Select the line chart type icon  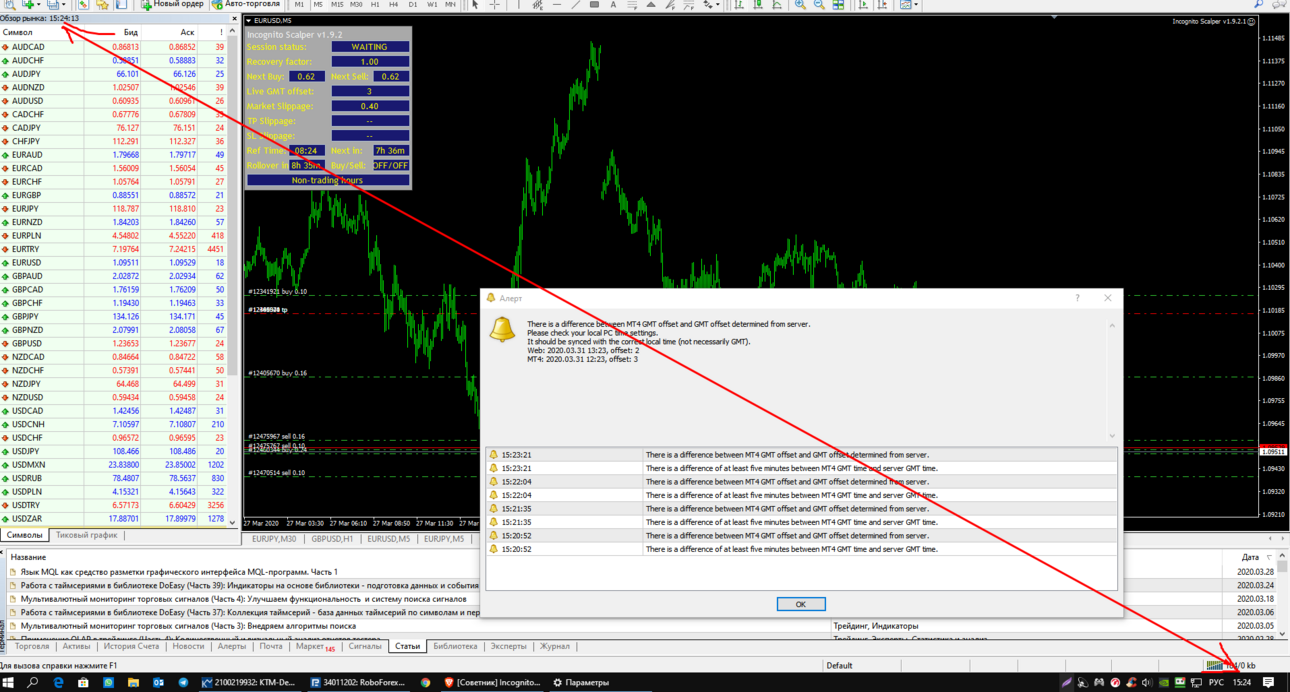pyautogui.click(x=777, y=4)
